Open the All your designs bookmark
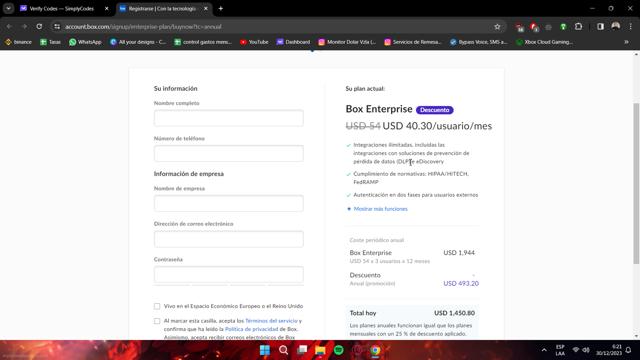Viewport: 640px width, 360px height. click(138, 42)
